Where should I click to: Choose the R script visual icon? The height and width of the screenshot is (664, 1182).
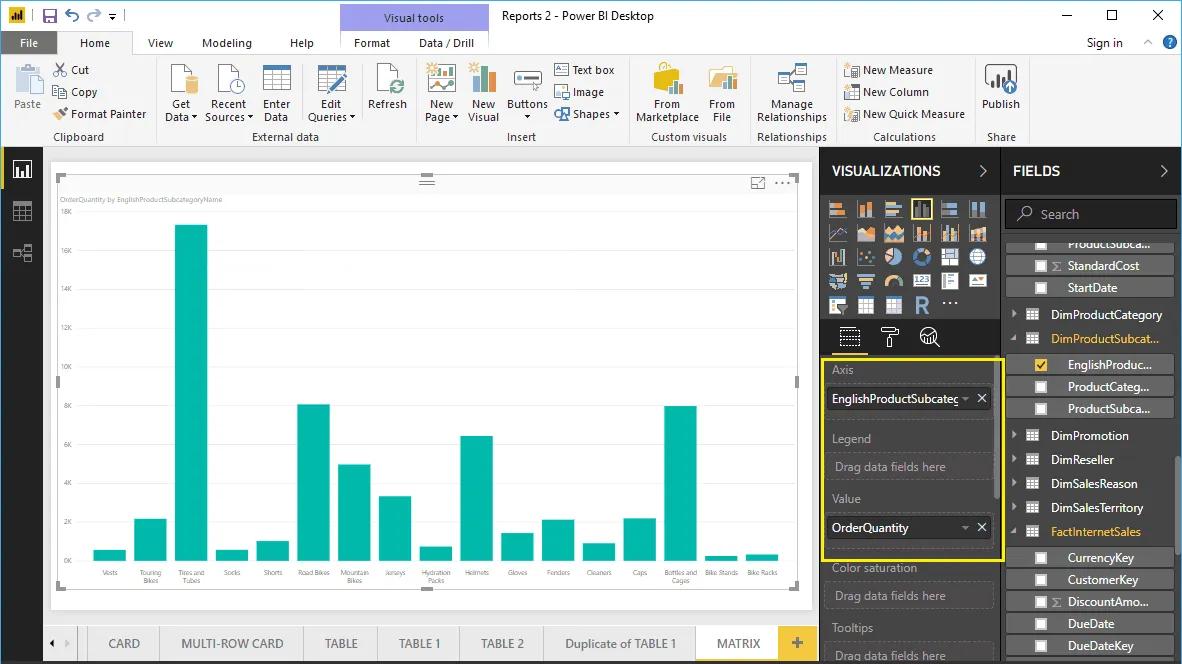[x=921, y=305]
